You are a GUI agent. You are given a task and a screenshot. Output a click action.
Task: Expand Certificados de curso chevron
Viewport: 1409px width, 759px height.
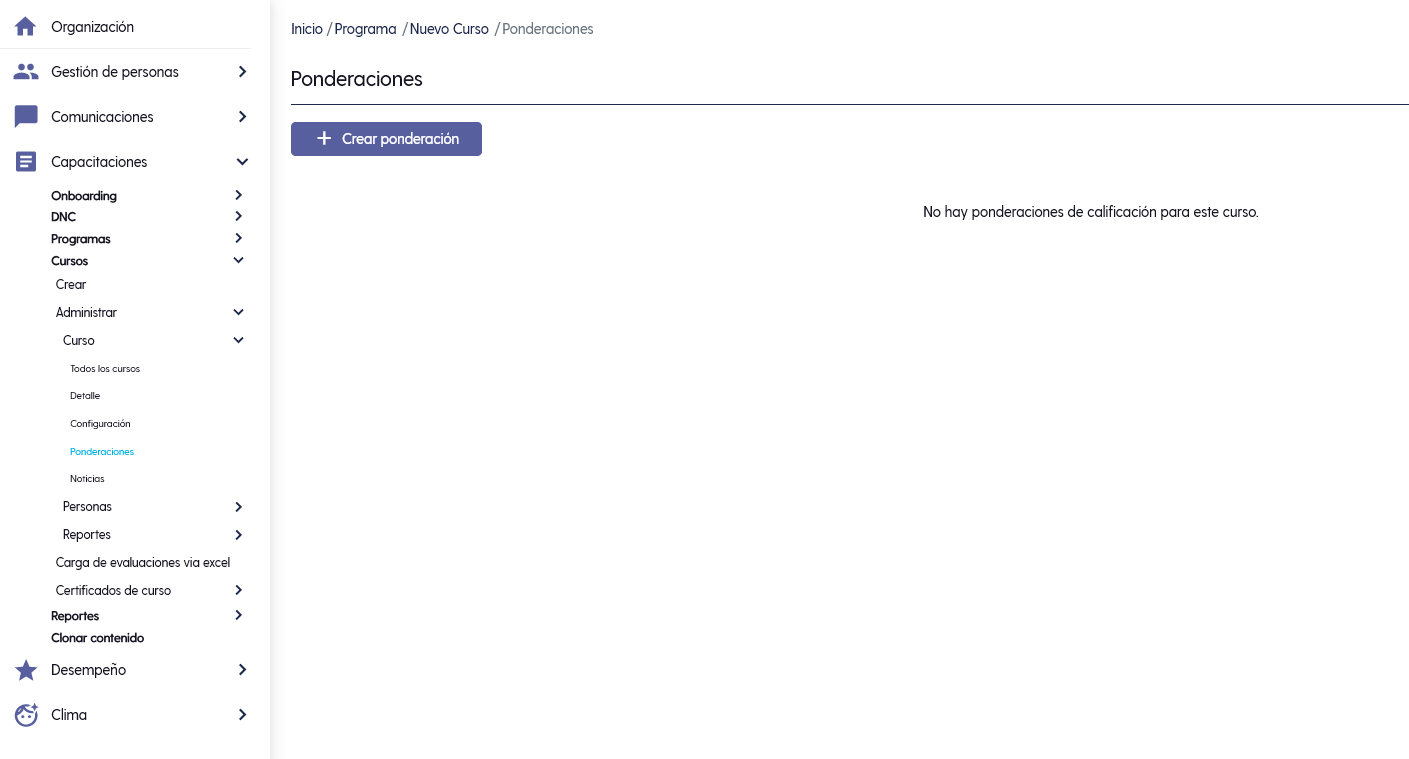[238, 591]
